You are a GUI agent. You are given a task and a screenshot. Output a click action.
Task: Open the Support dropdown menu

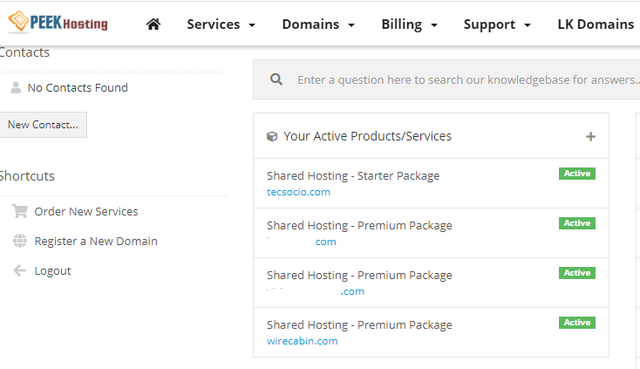497,24
